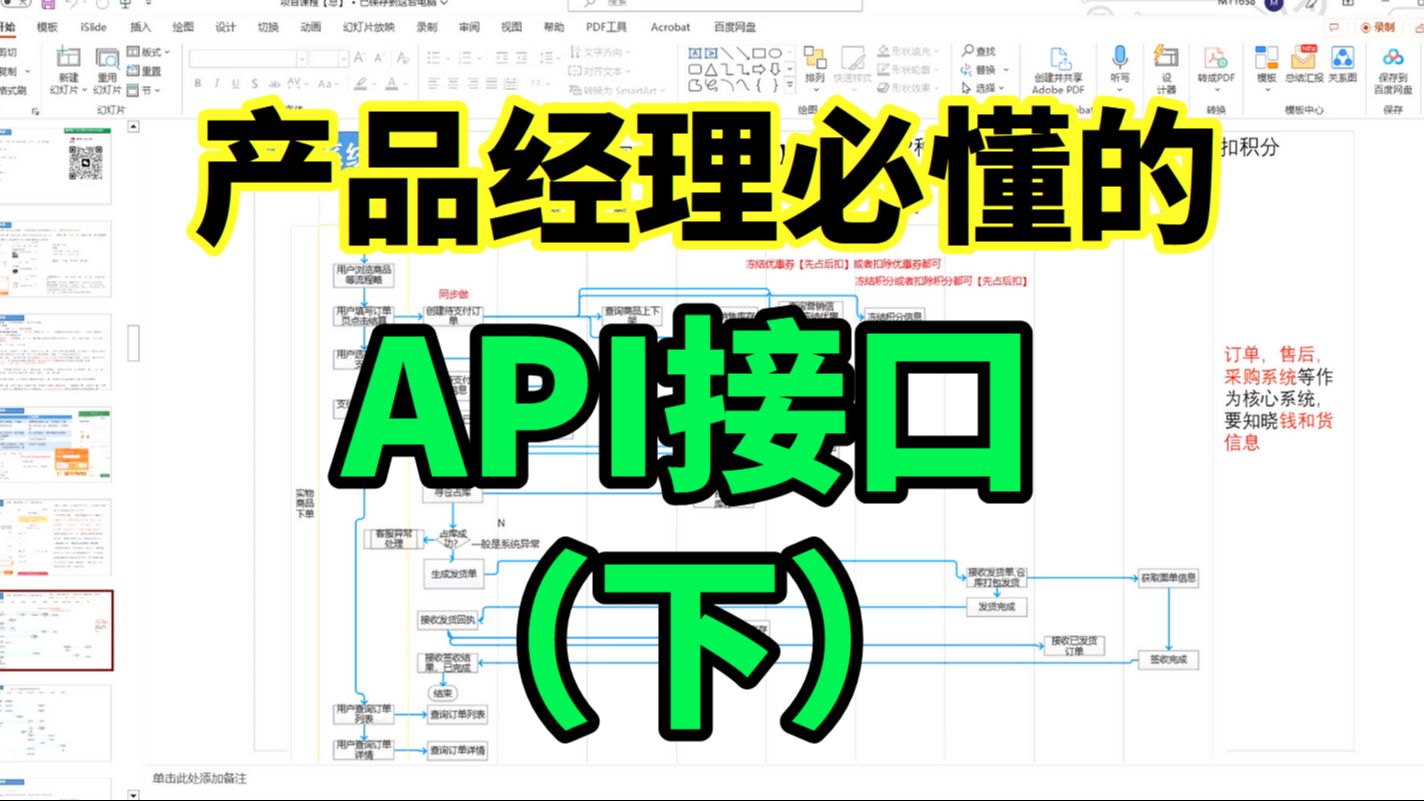Toggle bulleted list
The height and width of the screenshot is (801, 1424).
coord(433,59)
